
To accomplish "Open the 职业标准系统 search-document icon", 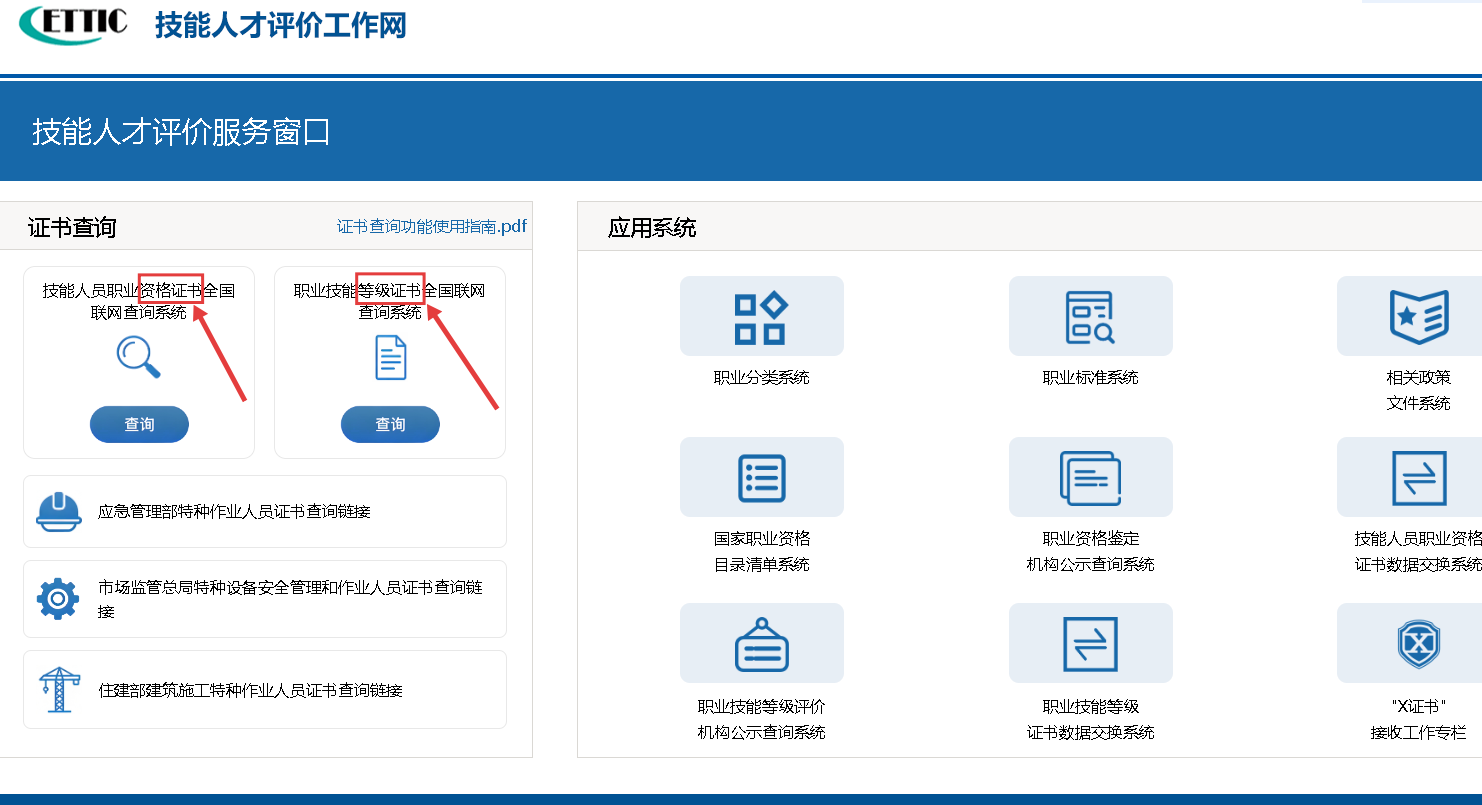I will point(1090,317).
